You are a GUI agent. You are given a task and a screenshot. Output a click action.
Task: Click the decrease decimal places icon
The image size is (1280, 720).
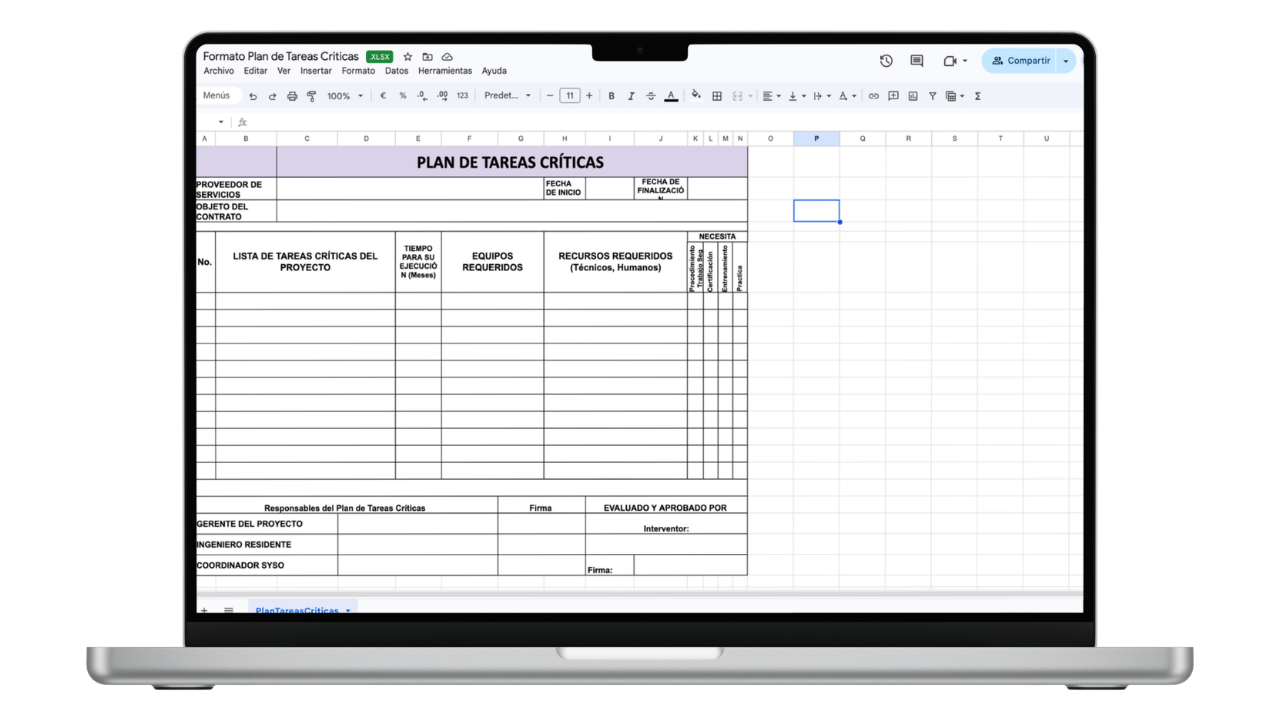421,96
